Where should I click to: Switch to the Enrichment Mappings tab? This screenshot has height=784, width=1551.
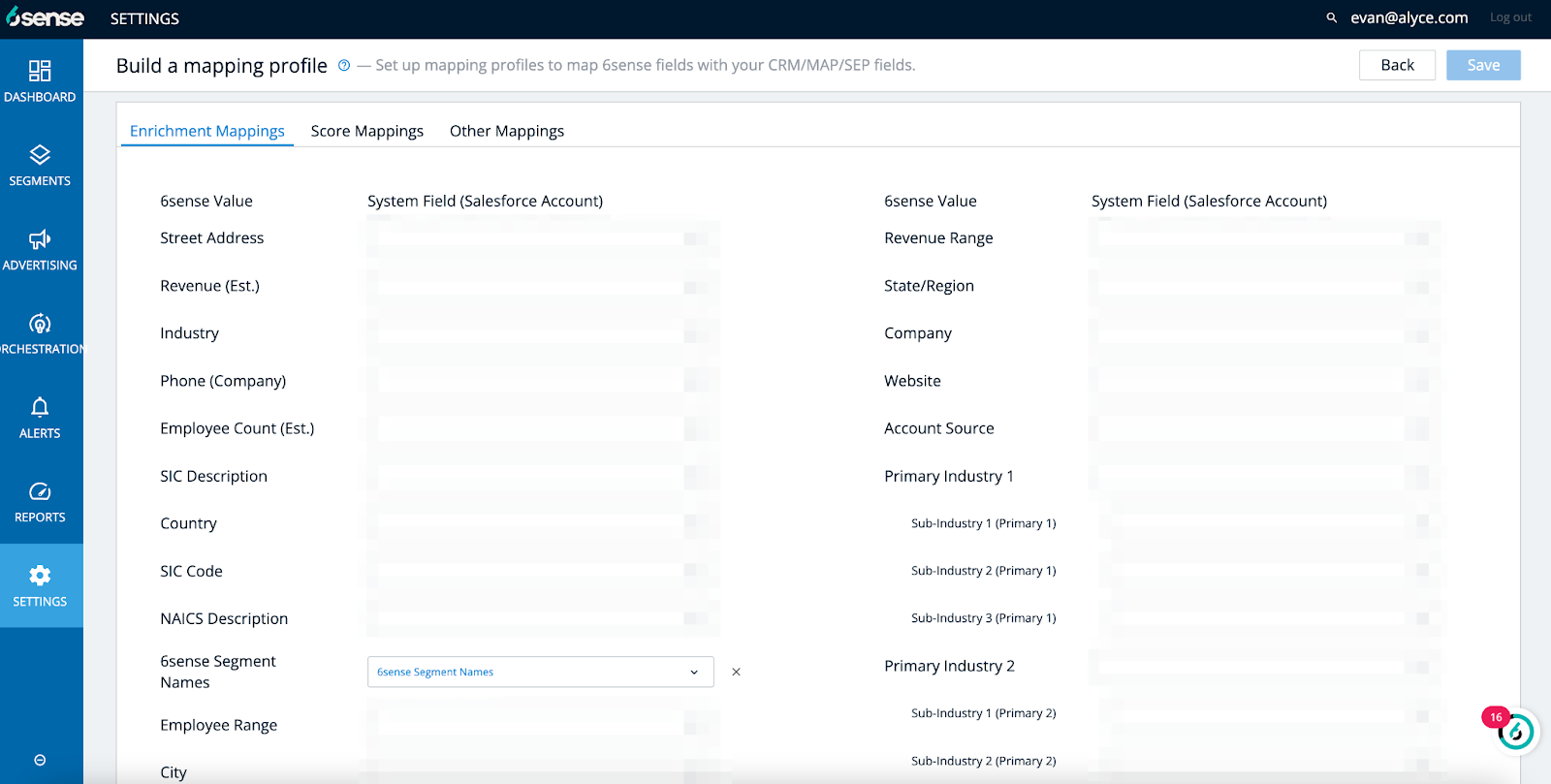[x=207, y=131]
